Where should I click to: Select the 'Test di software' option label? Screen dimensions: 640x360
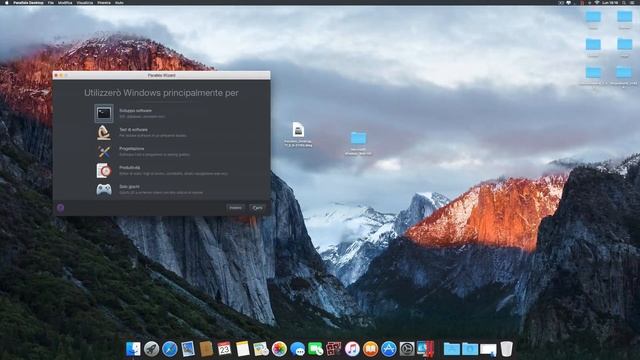(133, 130)
